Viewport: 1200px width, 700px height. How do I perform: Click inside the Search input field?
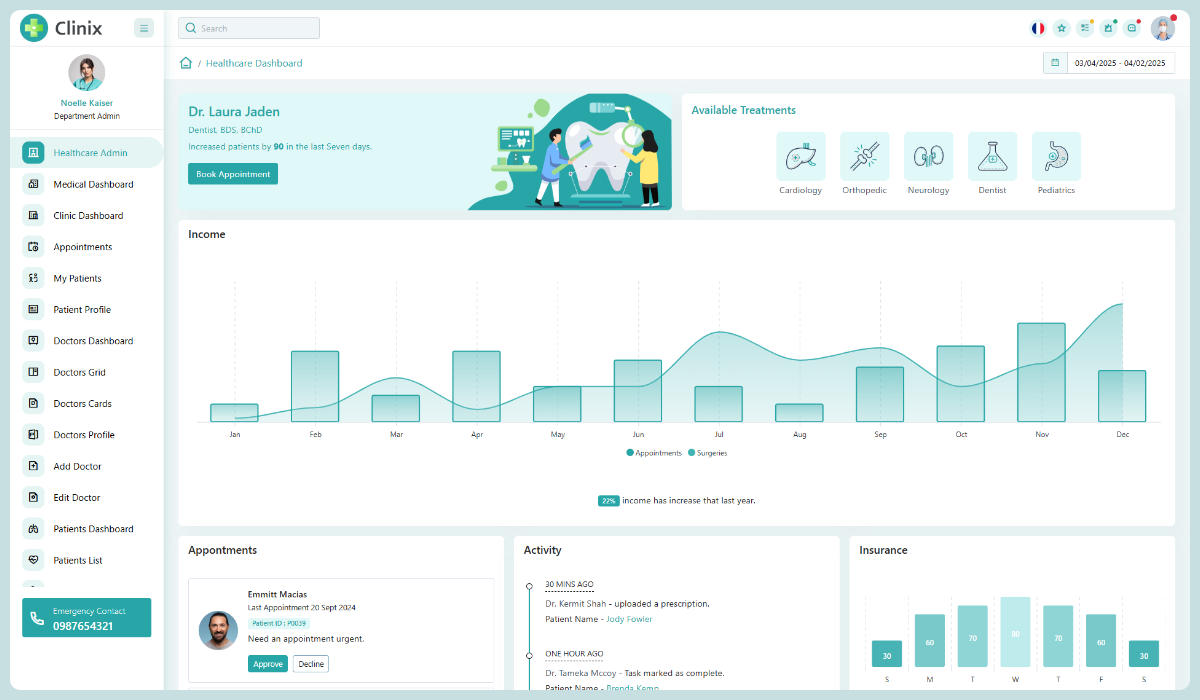(x=248, y=28)
